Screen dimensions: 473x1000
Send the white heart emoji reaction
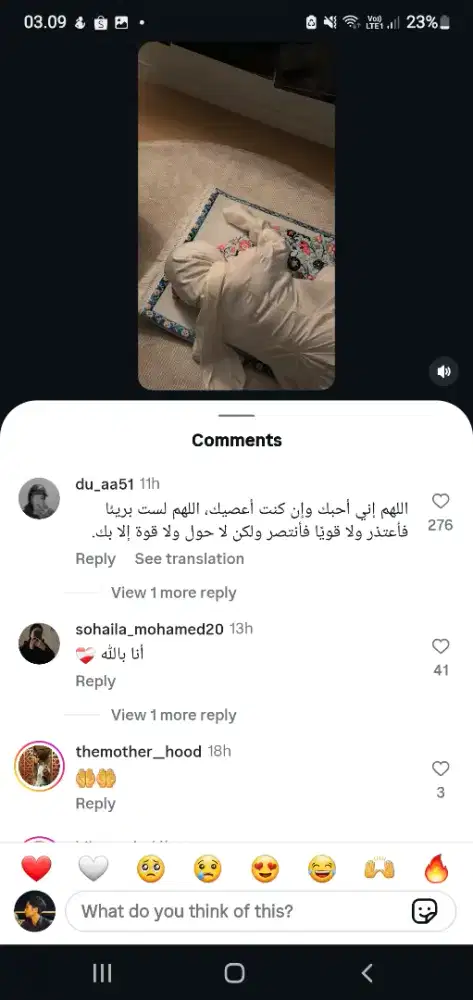(x=93, y=869)
